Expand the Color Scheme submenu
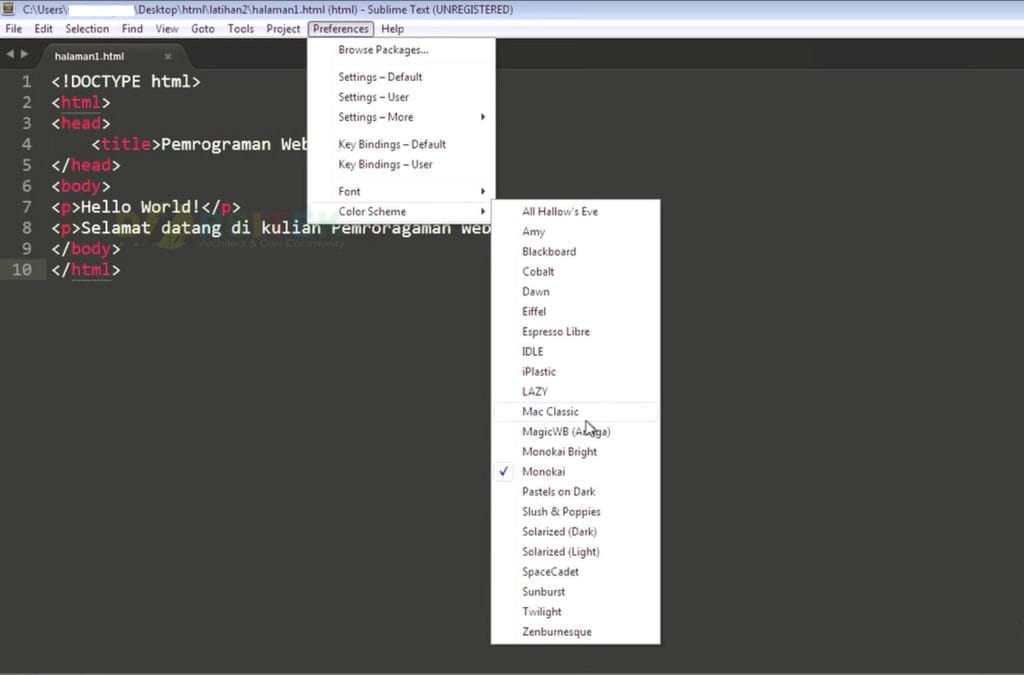Viewport: 1024px width, 675px height. 401,212
